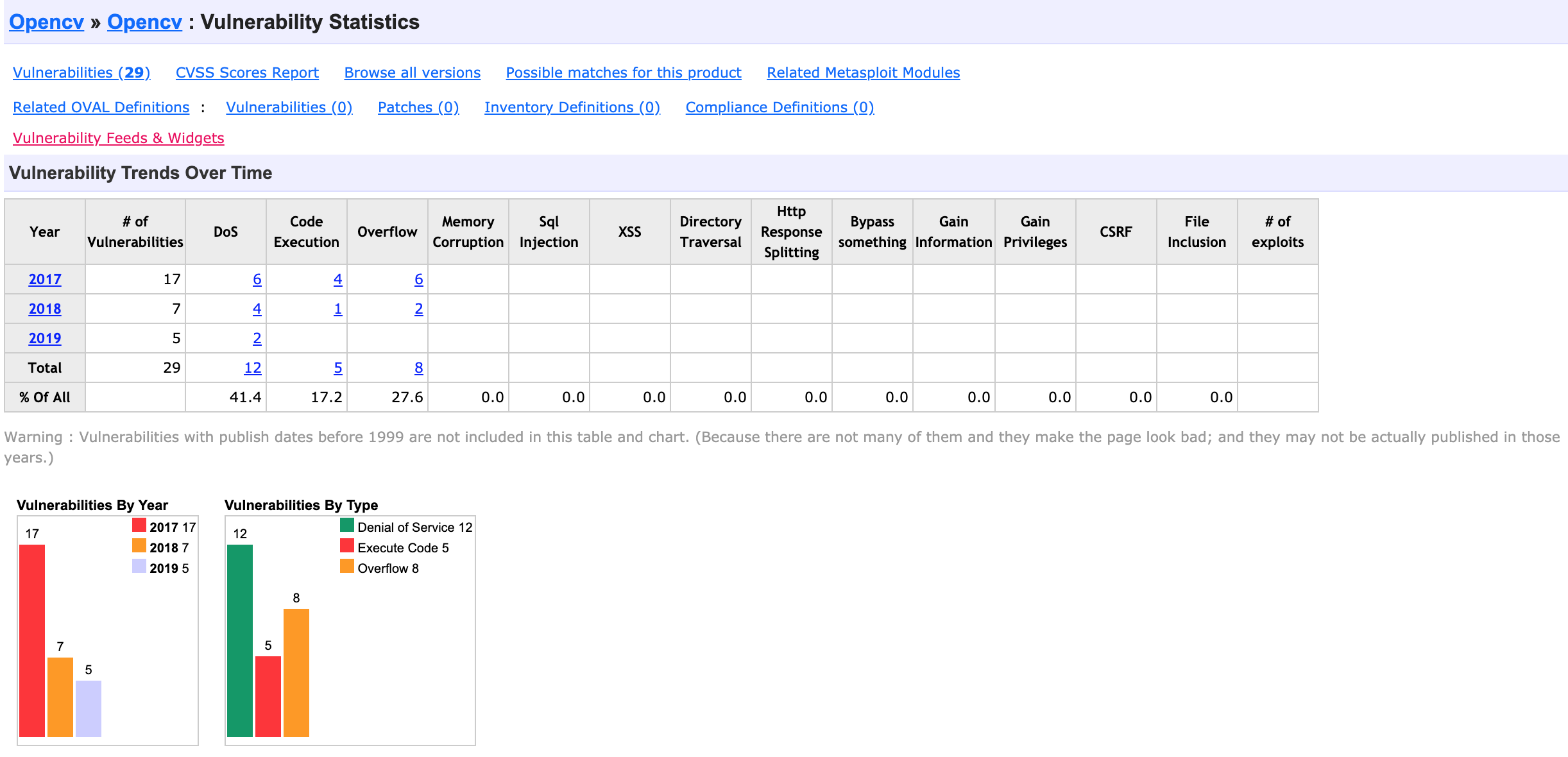The height and width of the screenshot is (757, 1568).
Task: Click the Compliance Definitions (0) link
Action: click(780, 107)
